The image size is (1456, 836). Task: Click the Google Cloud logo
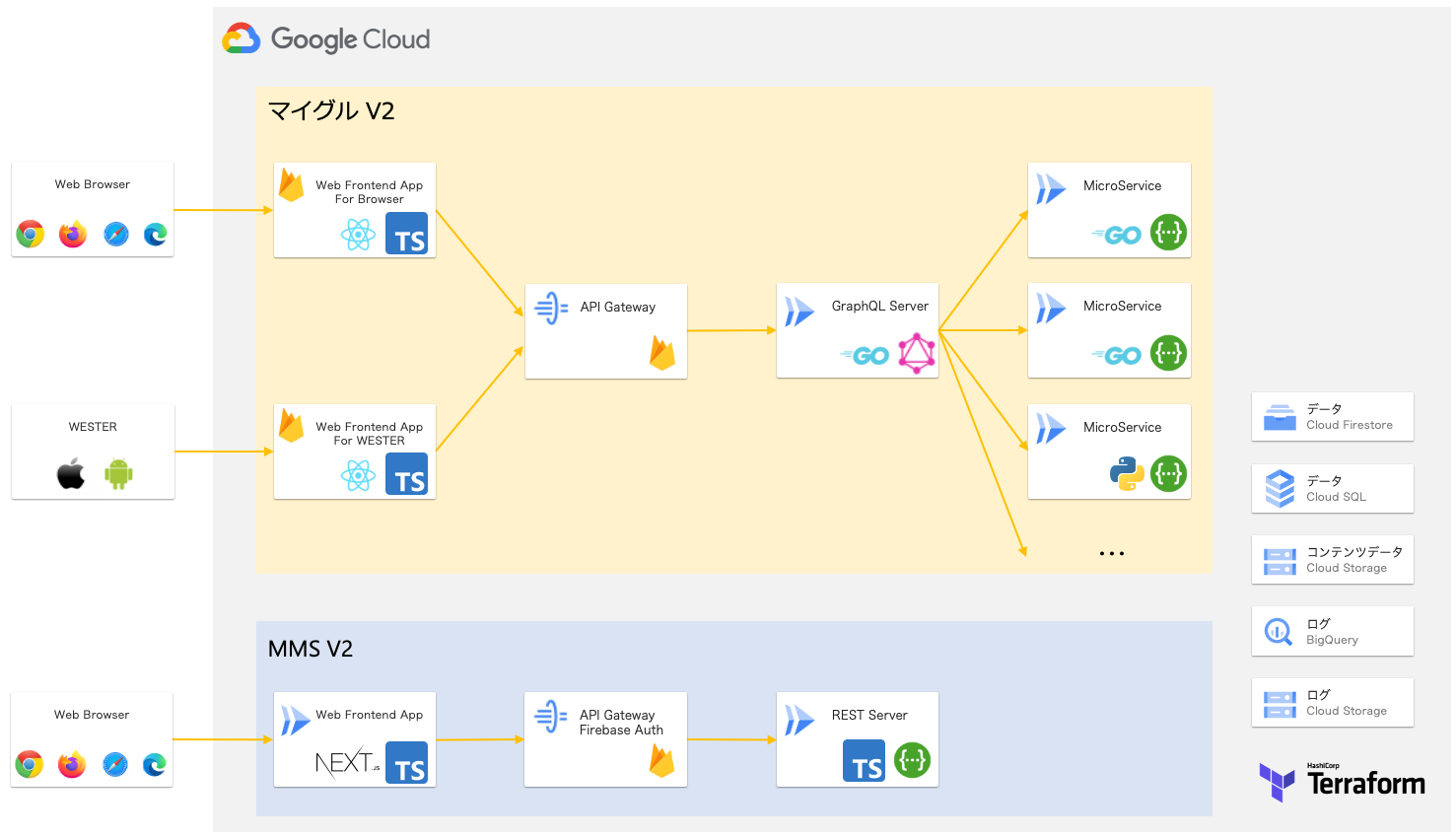pos(326,39)
